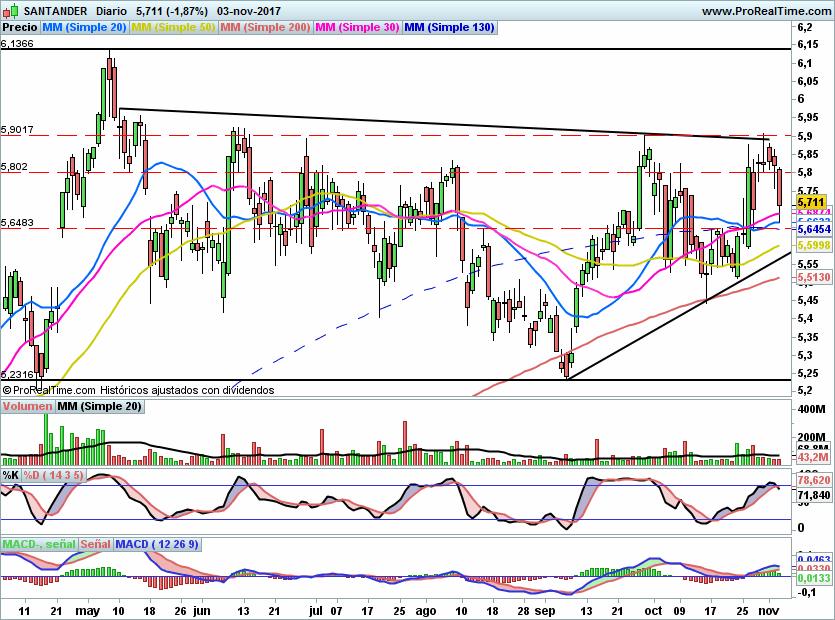Click the blue 5,6454 moving average tag
The image size is (835, 620).
click(x=814, y=229)
